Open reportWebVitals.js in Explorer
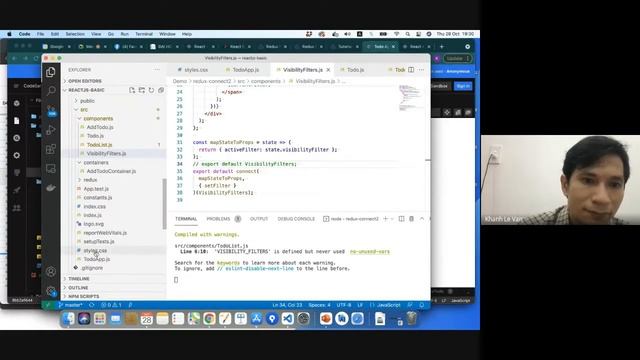The image size is (640, 360). pyautogui.click(x=105, y=233)
